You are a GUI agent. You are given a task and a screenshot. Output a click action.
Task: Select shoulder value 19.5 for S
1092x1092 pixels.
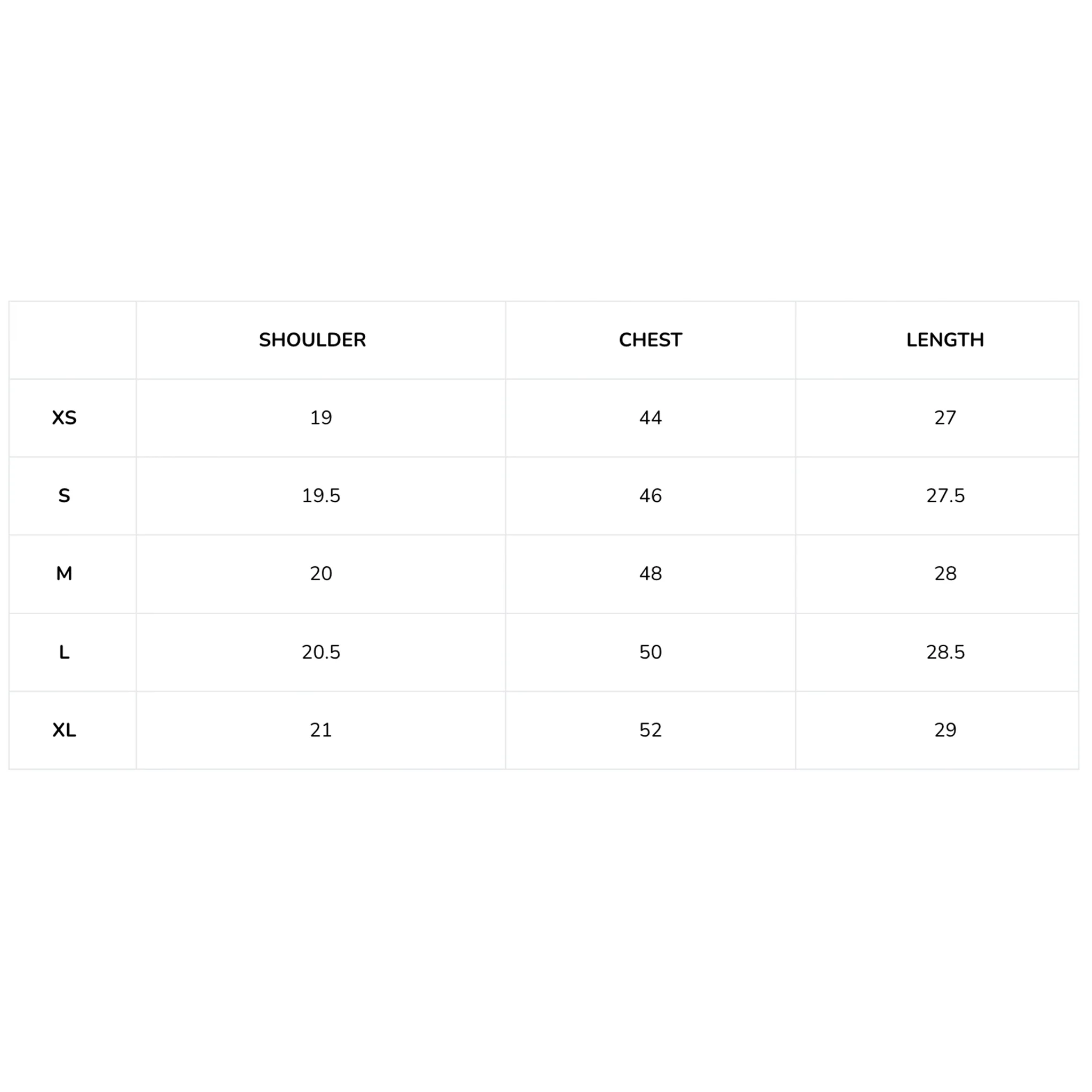click(x=320, y=496)
